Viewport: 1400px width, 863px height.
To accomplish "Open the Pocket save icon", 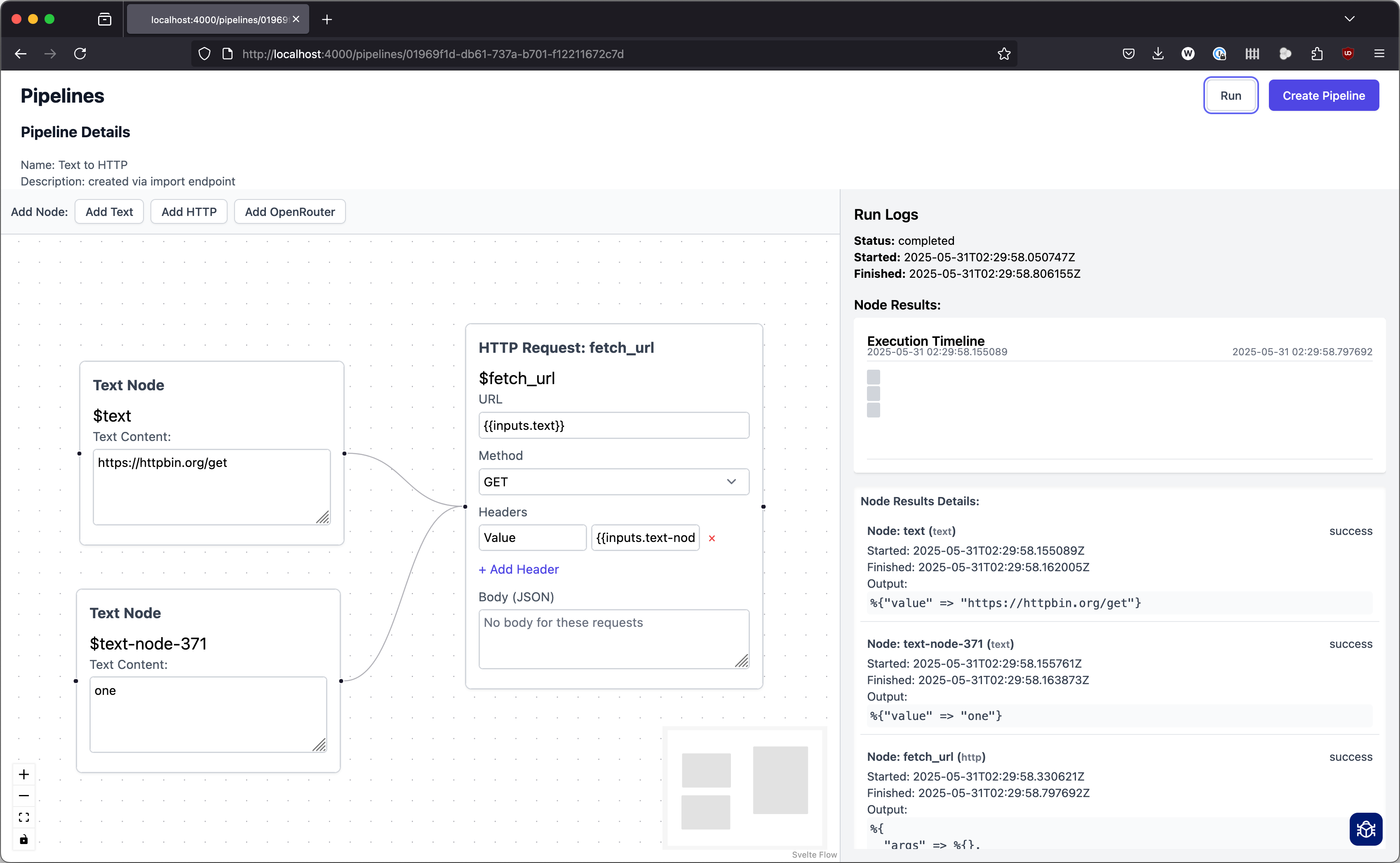I will click(x=1128, y=54).
